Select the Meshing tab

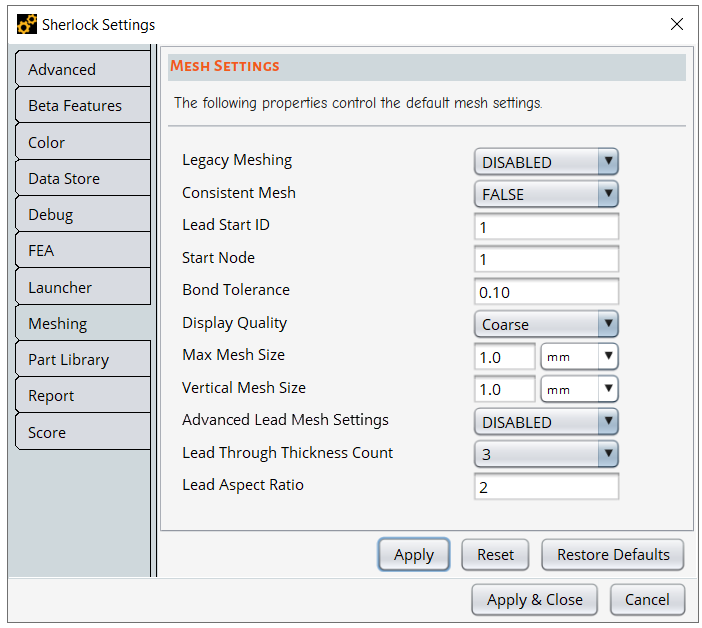coord(83,323)
